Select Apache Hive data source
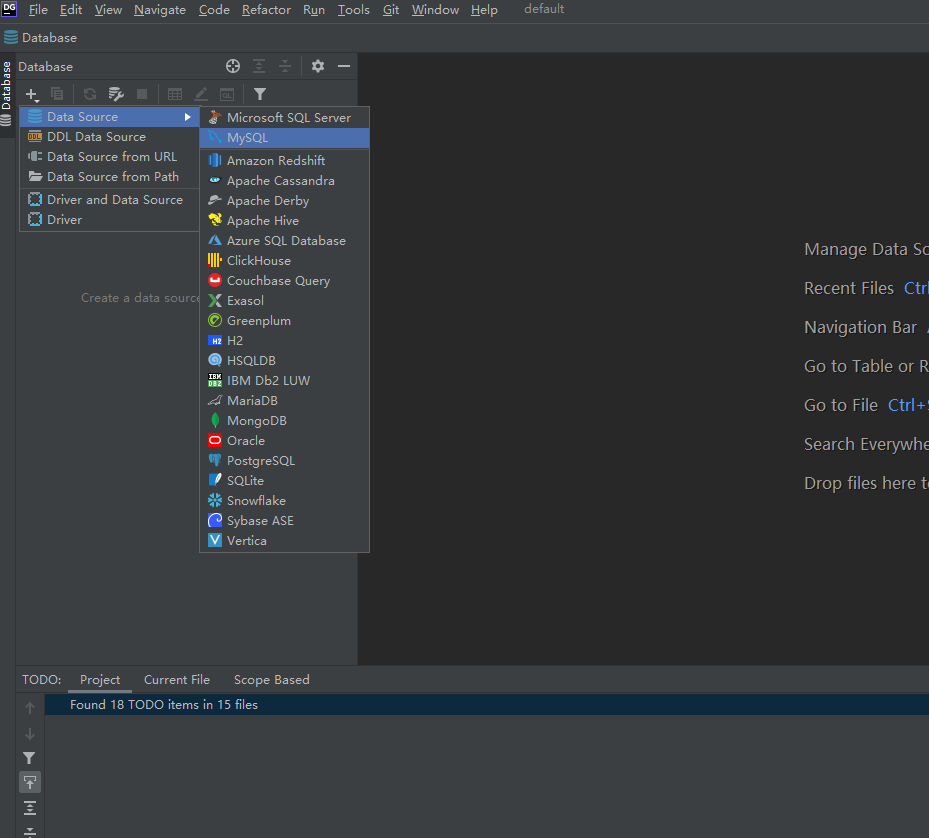This screenshot has height=838, width=929. click(284, 220)
